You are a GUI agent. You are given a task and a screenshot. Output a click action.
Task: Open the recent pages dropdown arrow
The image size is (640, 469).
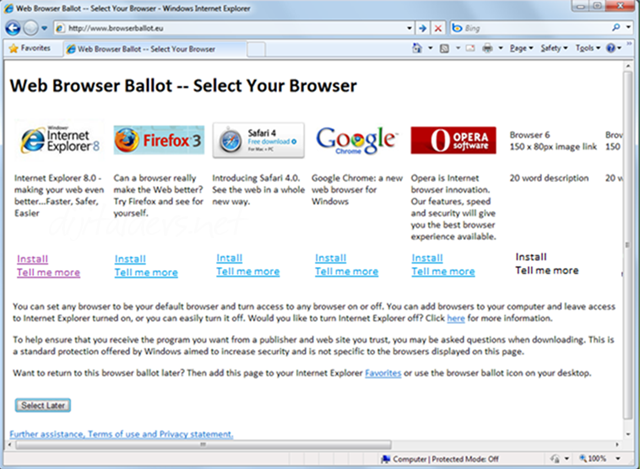point(44,28)
